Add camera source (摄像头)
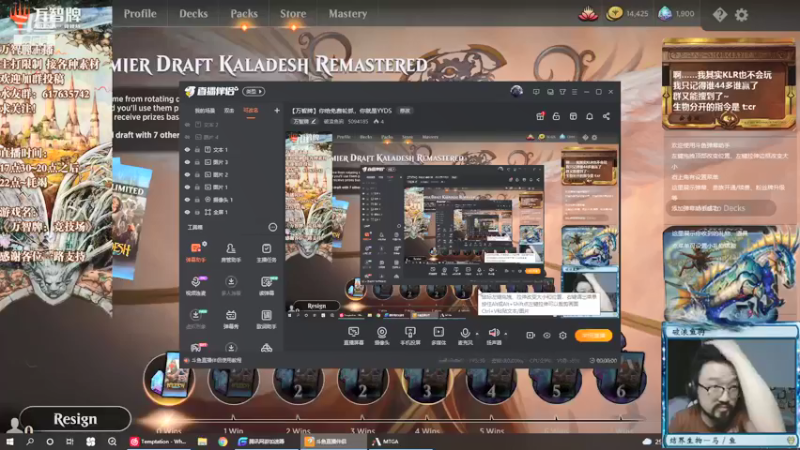The width and height of the screenshot is (800, 450). [382, 336]
